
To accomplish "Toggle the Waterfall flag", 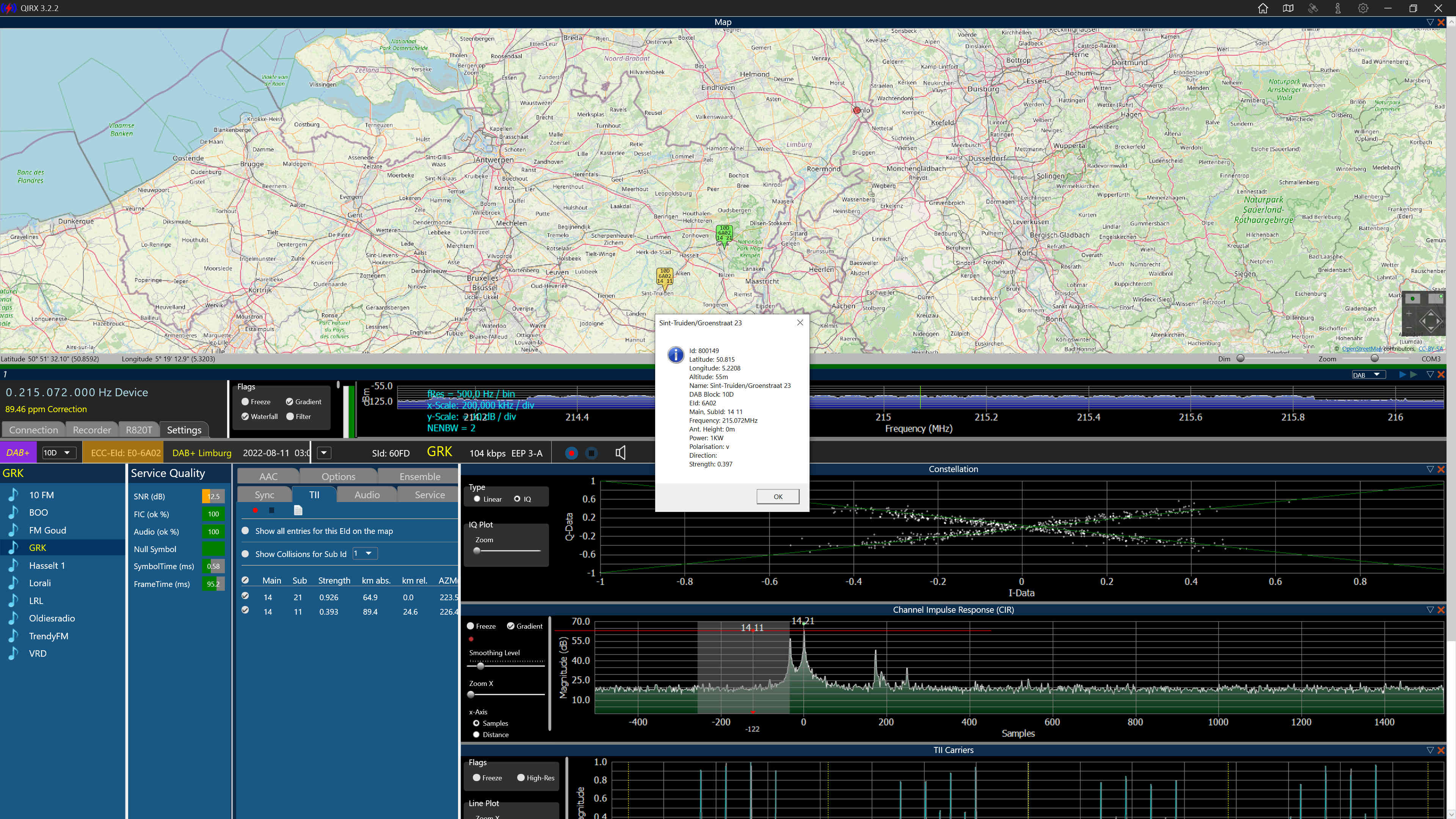I will tap(259, 417).
